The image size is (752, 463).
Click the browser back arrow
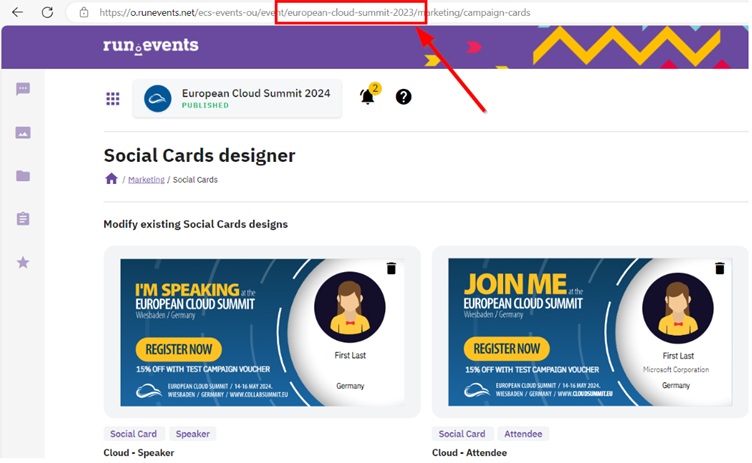tap(17, 12)
